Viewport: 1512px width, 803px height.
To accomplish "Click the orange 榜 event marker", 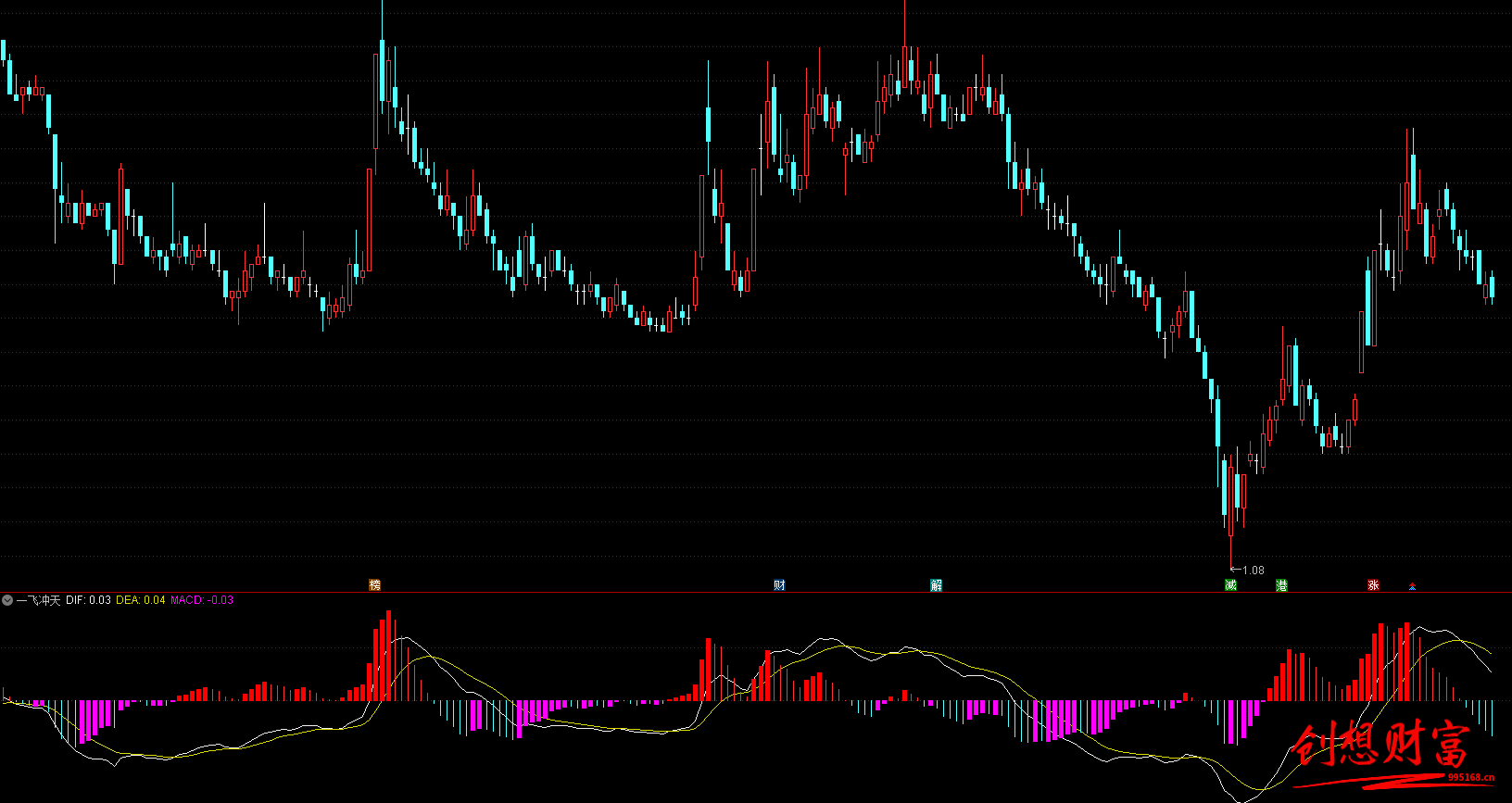I will 374,584.
